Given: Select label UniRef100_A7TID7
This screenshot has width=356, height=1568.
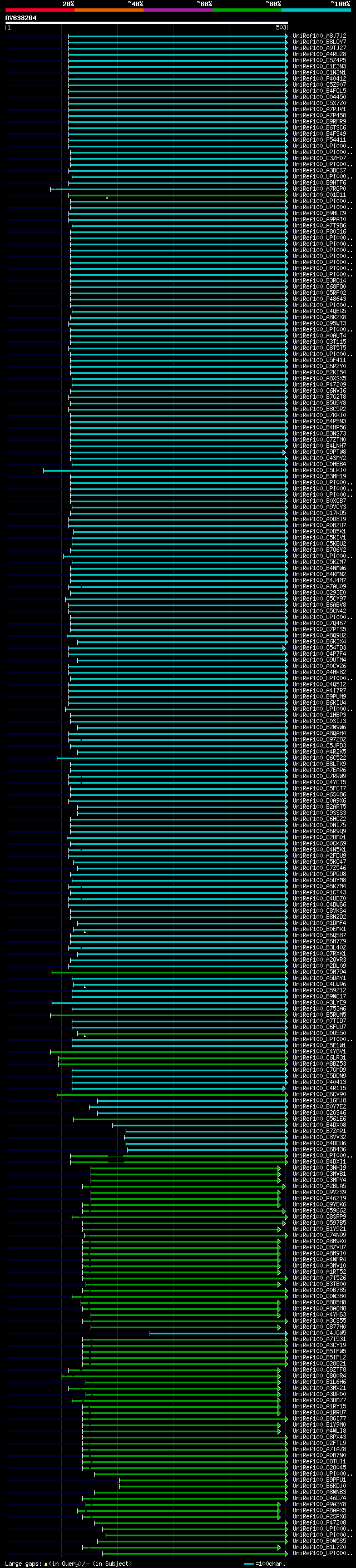Looking at the screenshot, I should pos(319,1021).
